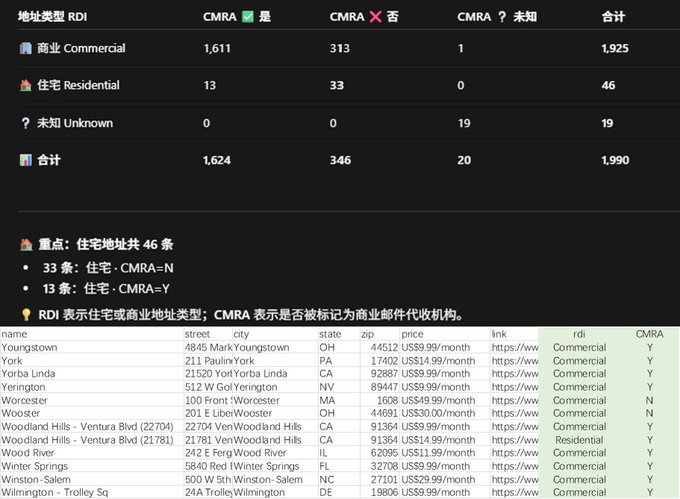The height and width of the screenshot is (499, 680).
Task: Select the CMRA spreadsheet column header cell
Action: tap(649, 334)
